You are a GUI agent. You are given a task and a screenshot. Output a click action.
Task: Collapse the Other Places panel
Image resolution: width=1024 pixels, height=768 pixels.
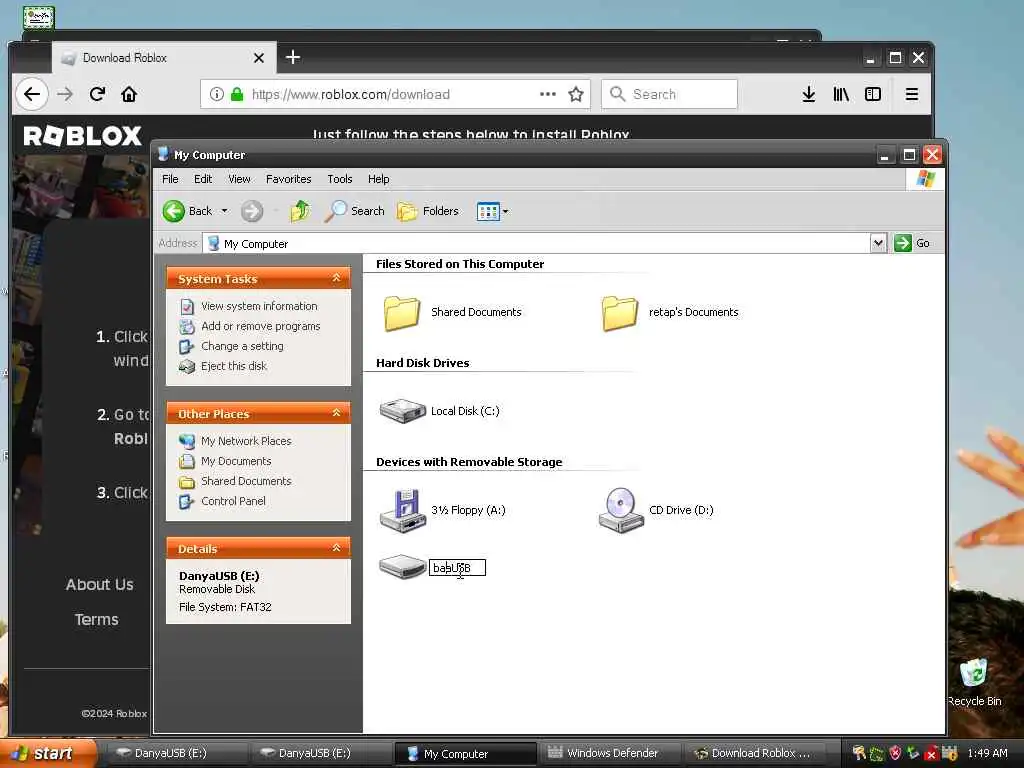[x=336, y=413]
